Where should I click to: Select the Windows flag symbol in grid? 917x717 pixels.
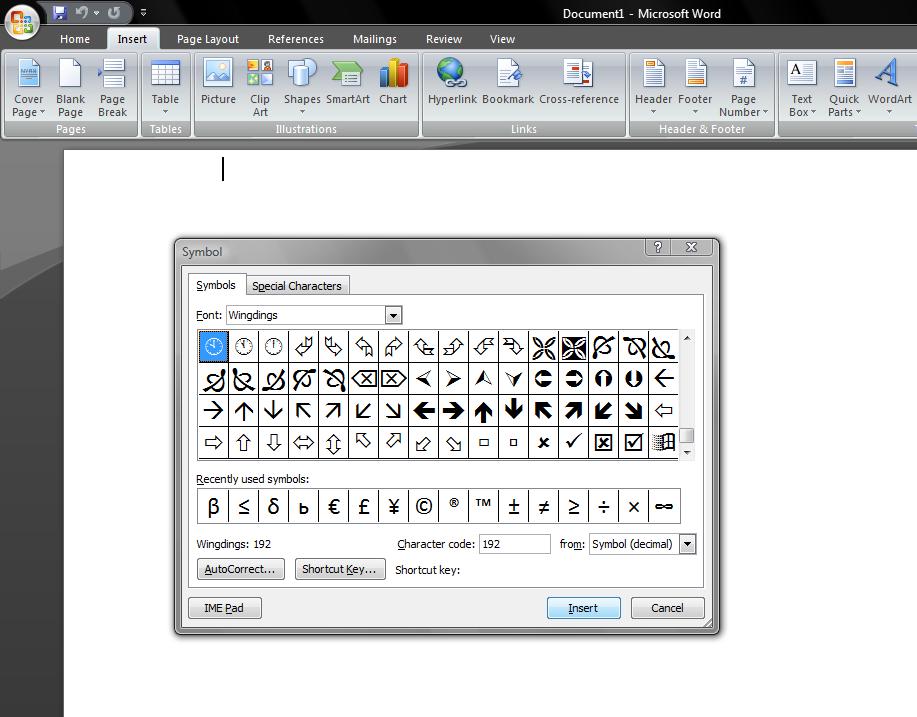663,442
